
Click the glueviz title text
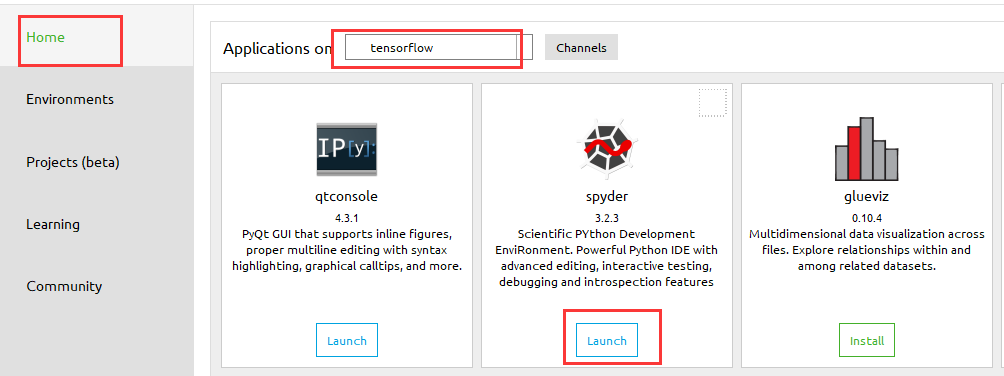click(x=866, y=196)
